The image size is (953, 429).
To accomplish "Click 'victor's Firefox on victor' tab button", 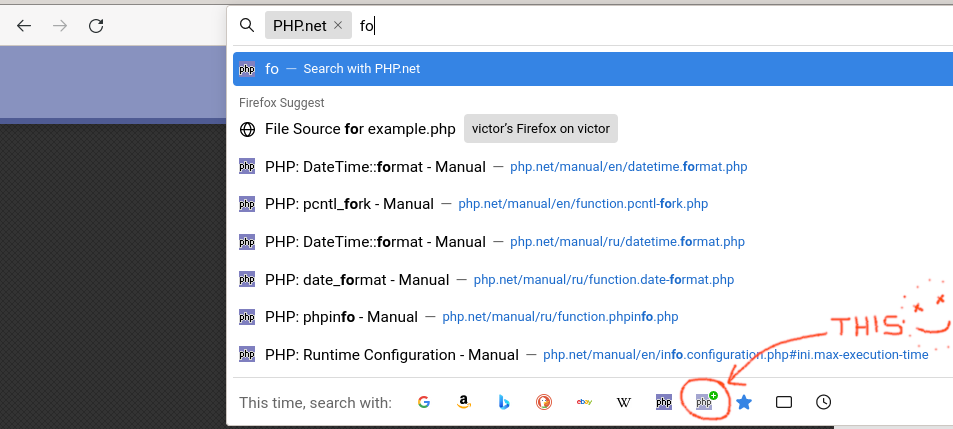I will pyautogui.click(x=541, y=129).
